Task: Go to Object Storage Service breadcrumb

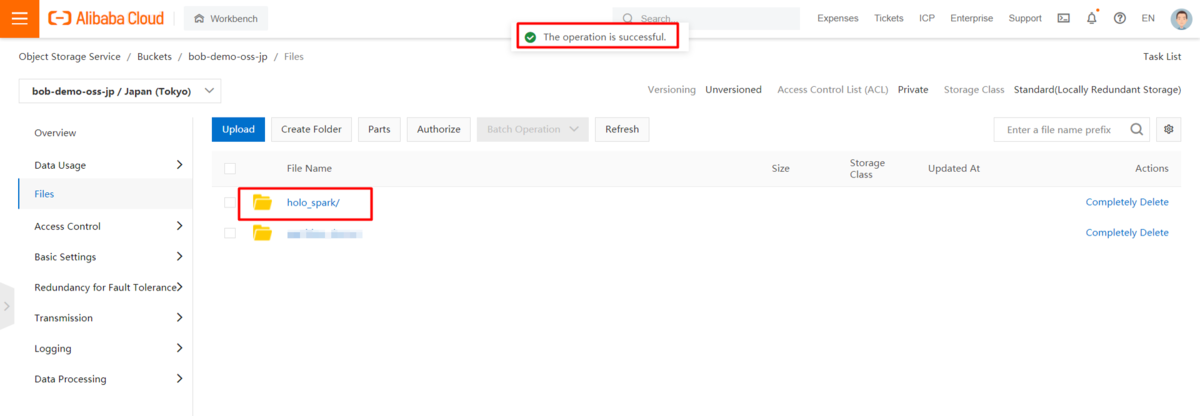Action: (x=70, y=57)
